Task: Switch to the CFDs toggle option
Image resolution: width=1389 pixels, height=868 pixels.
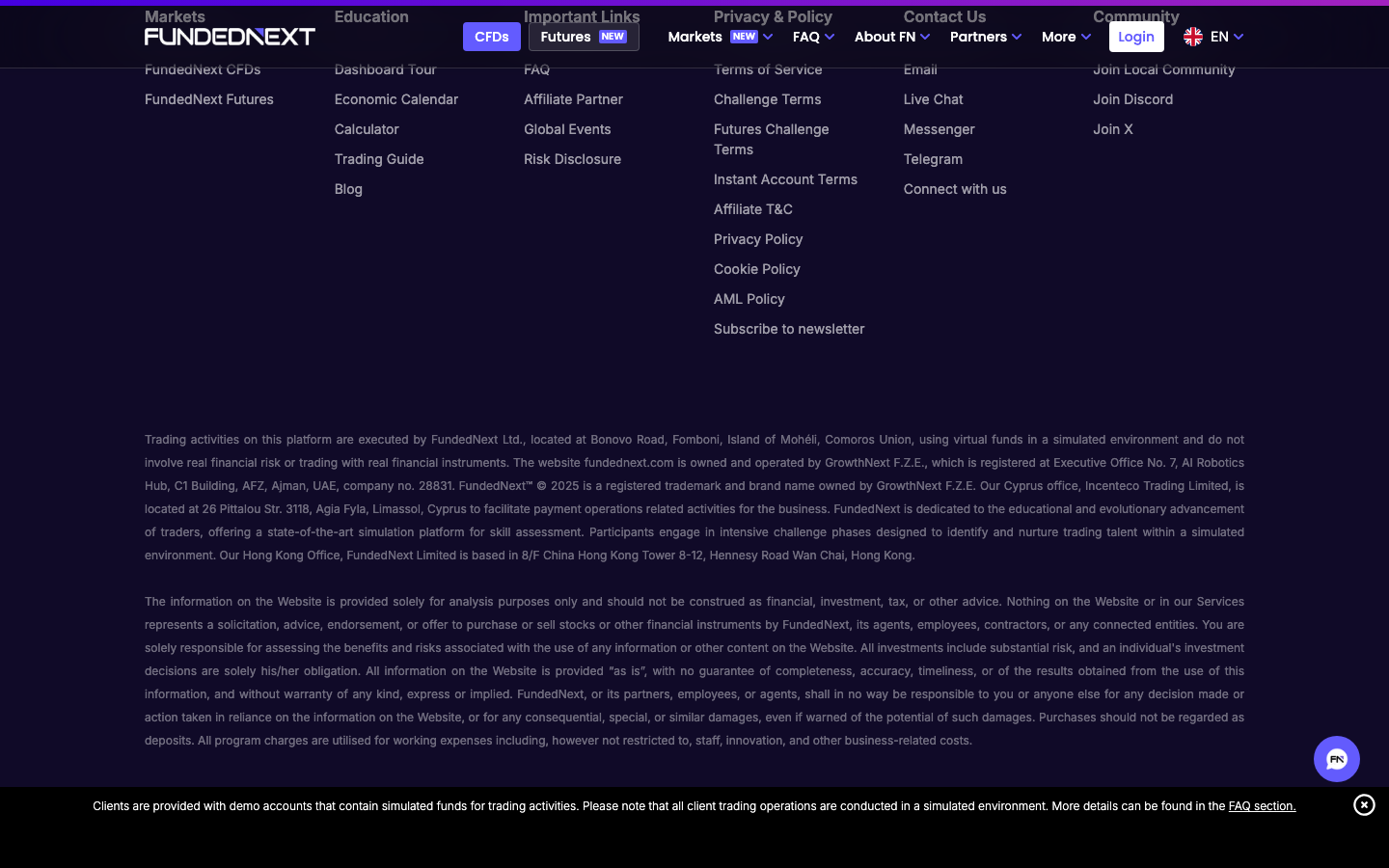Action: point(491,37)
